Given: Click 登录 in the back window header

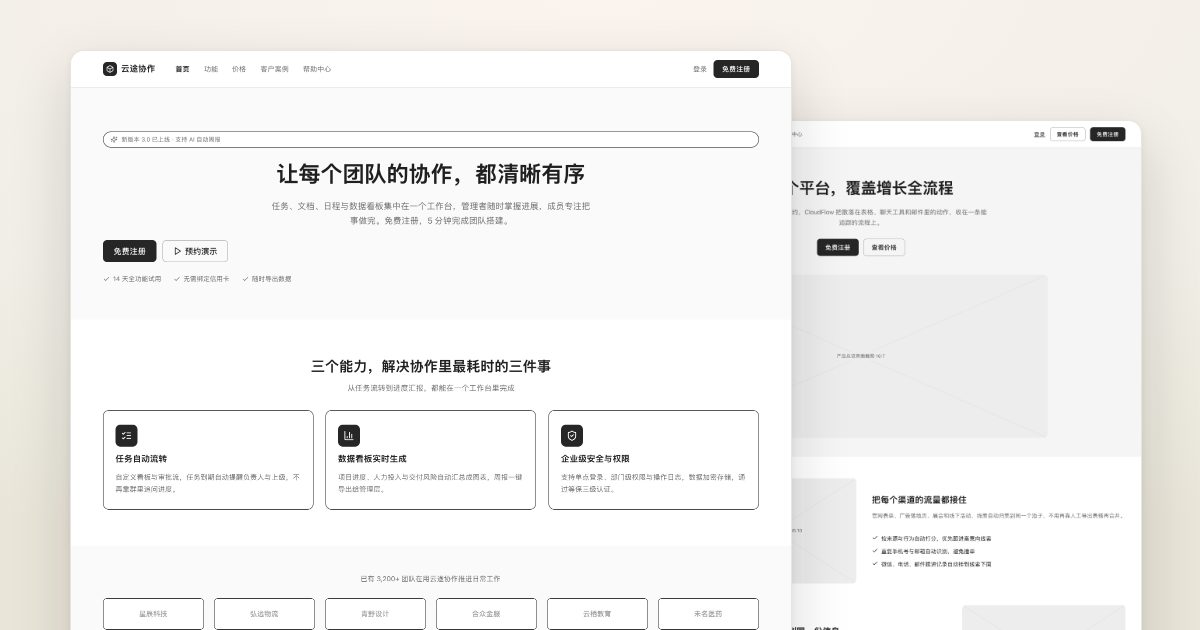Looking at the screenshot, I should pos(1039,134).
